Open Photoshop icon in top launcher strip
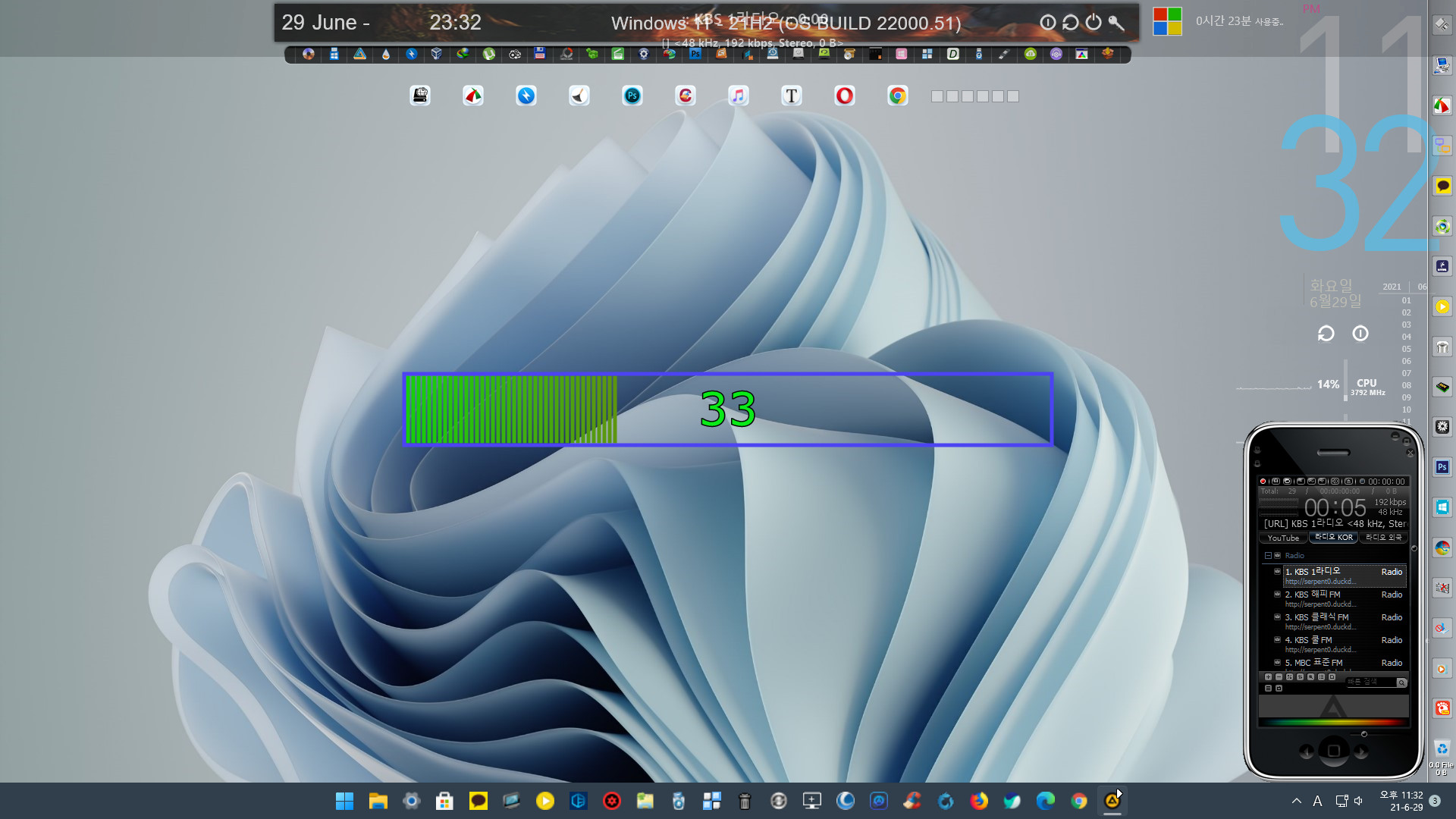Viewport: 1456px width, 819px height. (695, 54)
